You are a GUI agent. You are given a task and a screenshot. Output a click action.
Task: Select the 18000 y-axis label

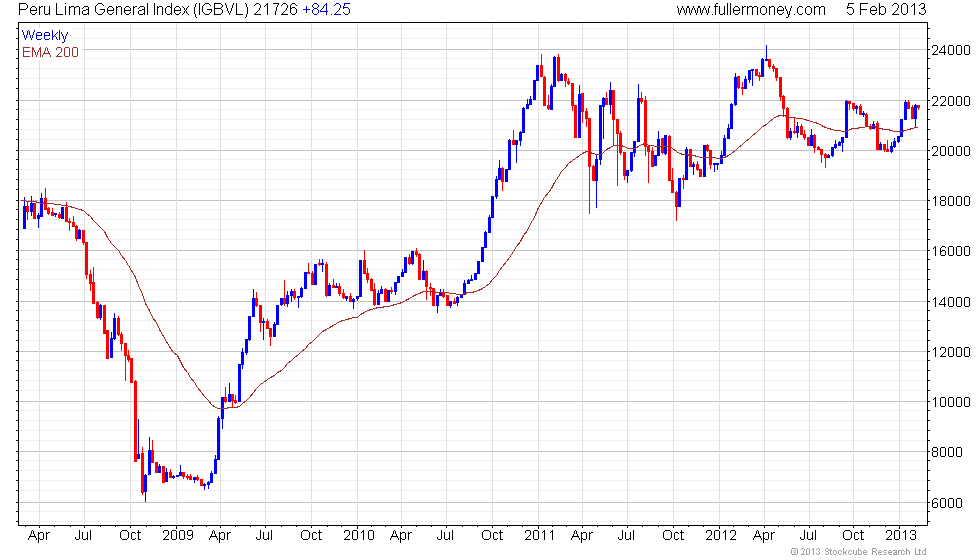951,201
